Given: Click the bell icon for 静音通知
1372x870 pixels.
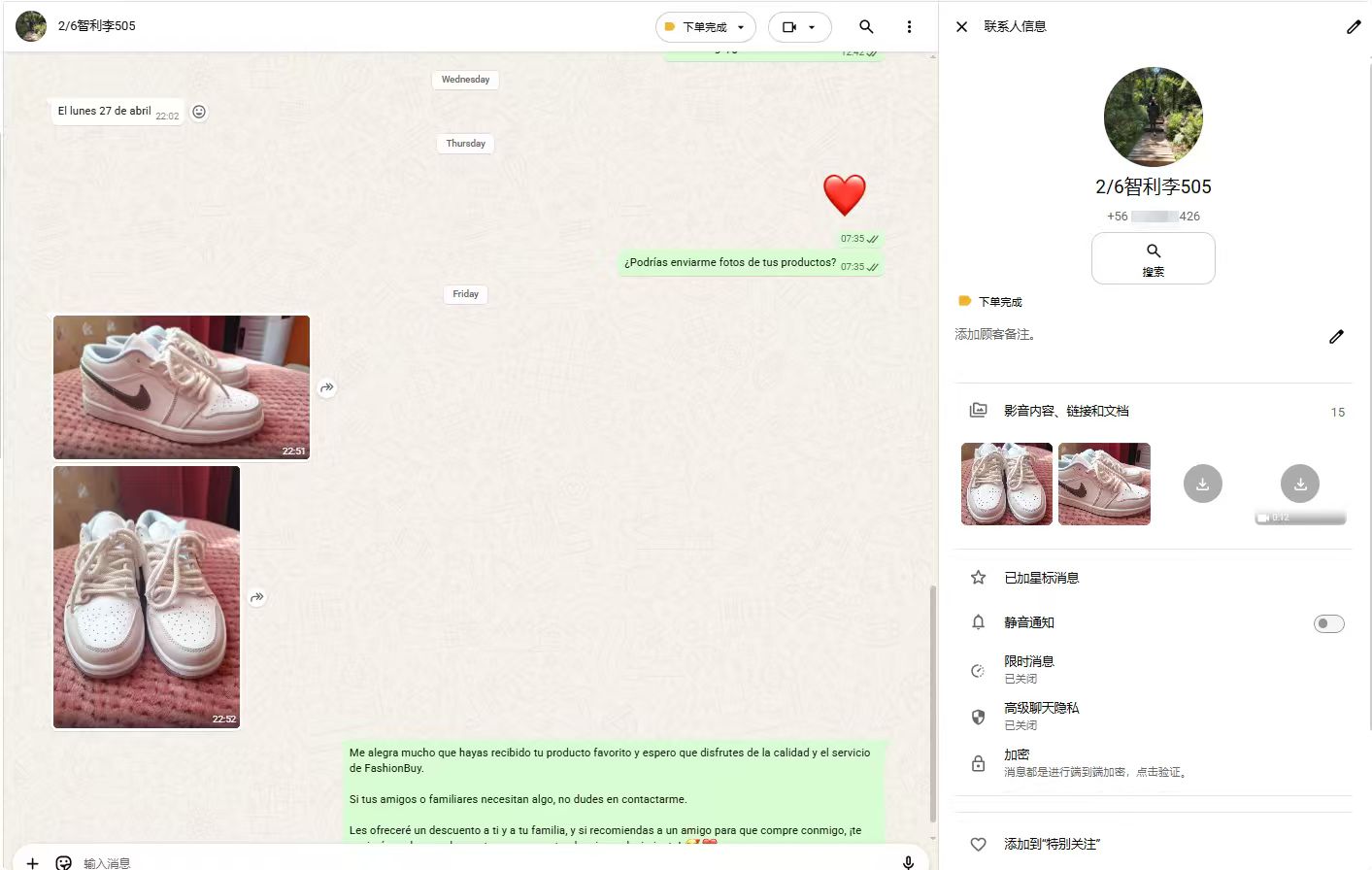Looking at the screenshot, I should pos(978,622).
